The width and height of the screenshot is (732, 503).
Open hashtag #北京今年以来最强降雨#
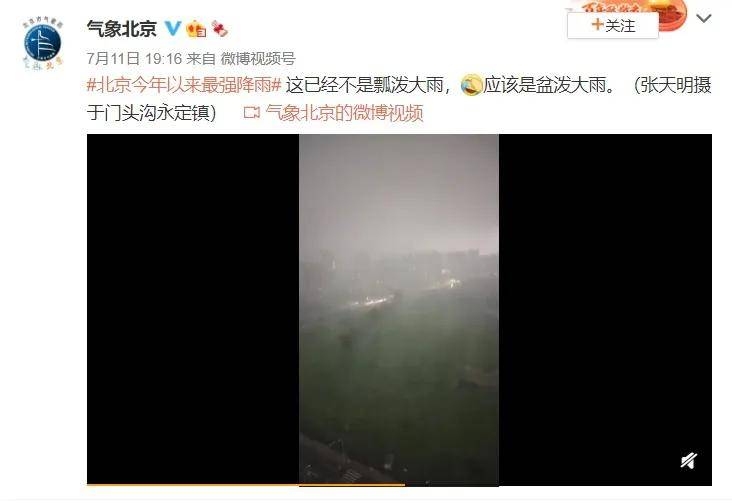(x=184, y=85)
